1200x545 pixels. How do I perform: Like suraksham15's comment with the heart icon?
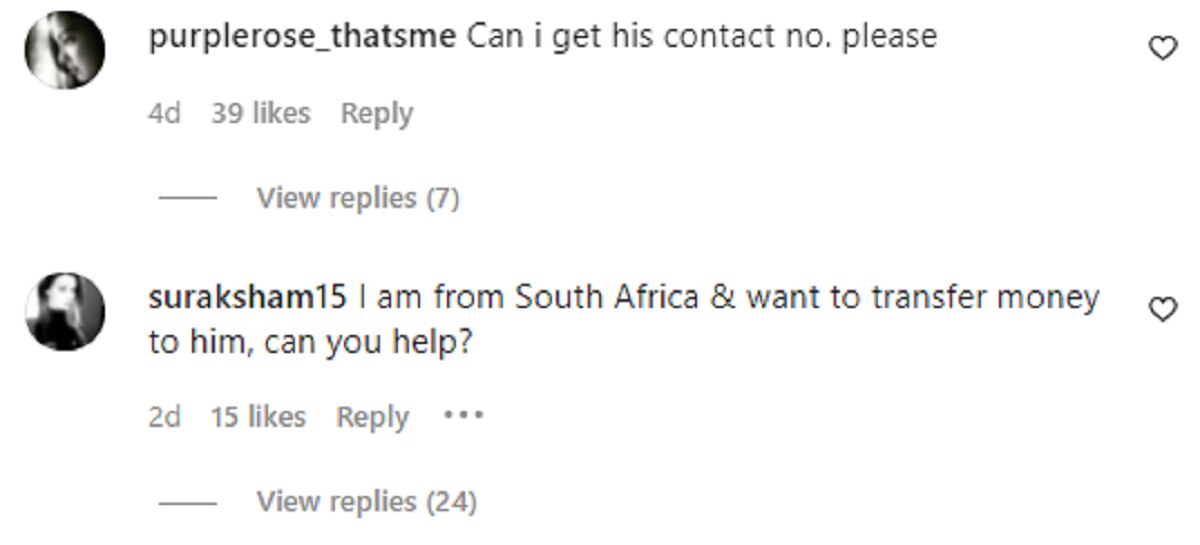[x=1162, y=311]
